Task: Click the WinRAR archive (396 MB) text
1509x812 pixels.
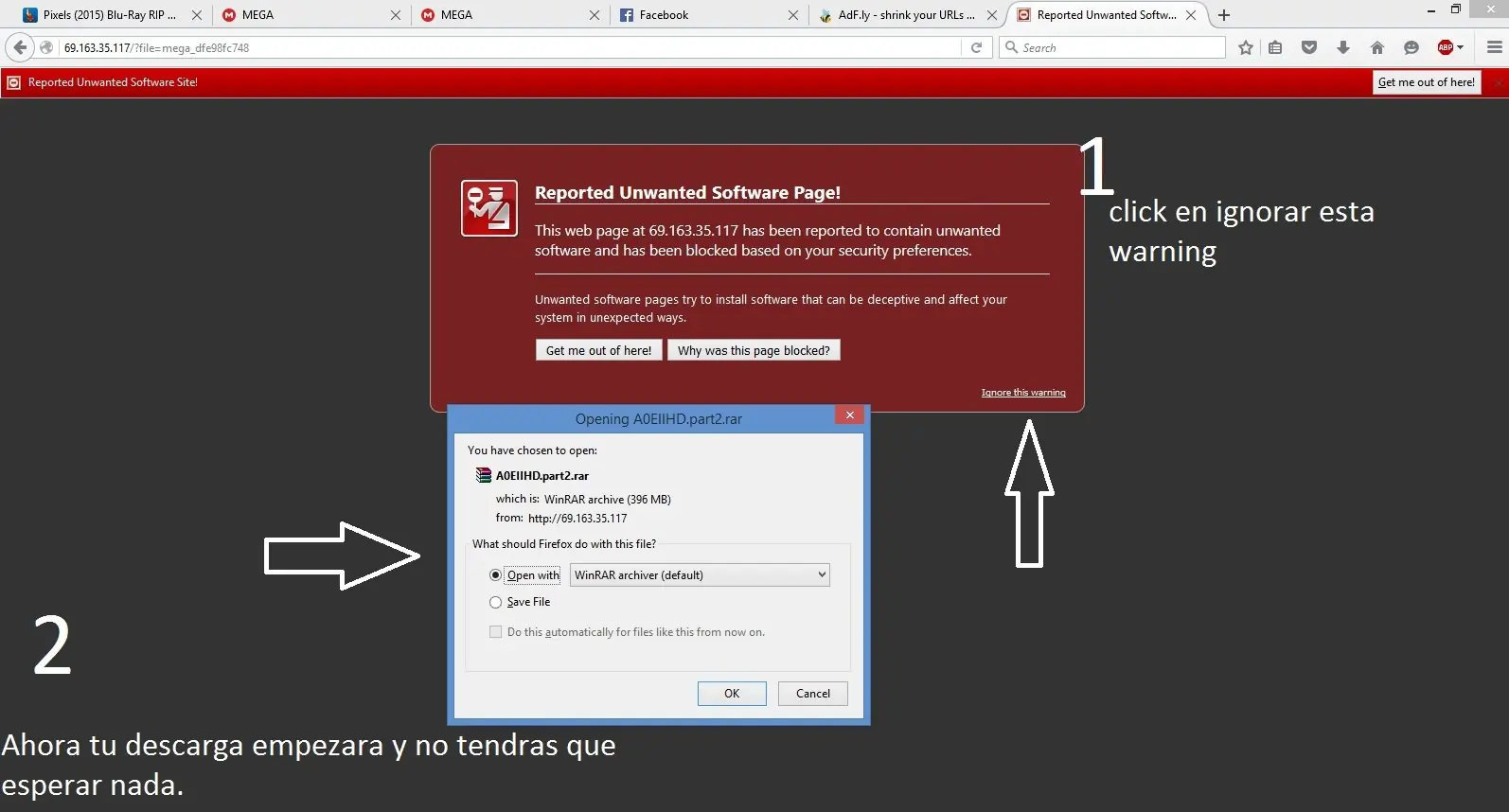Action: pos(608,500)
